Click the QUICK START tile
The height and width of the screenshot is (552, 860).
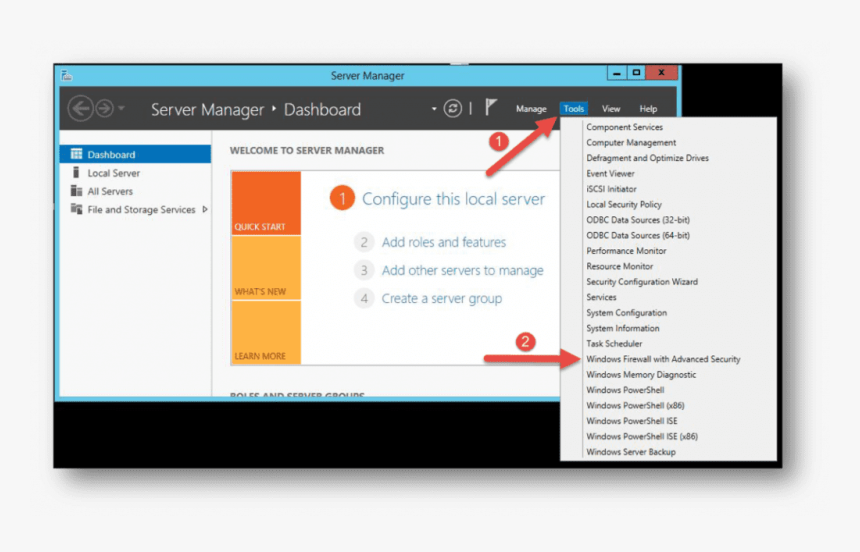pyautogui.click(x=266, y=203)
